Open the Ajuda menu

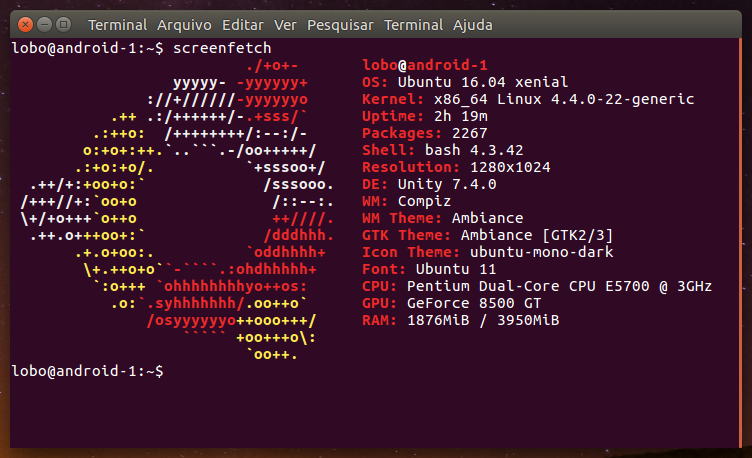tap(473, 25)
